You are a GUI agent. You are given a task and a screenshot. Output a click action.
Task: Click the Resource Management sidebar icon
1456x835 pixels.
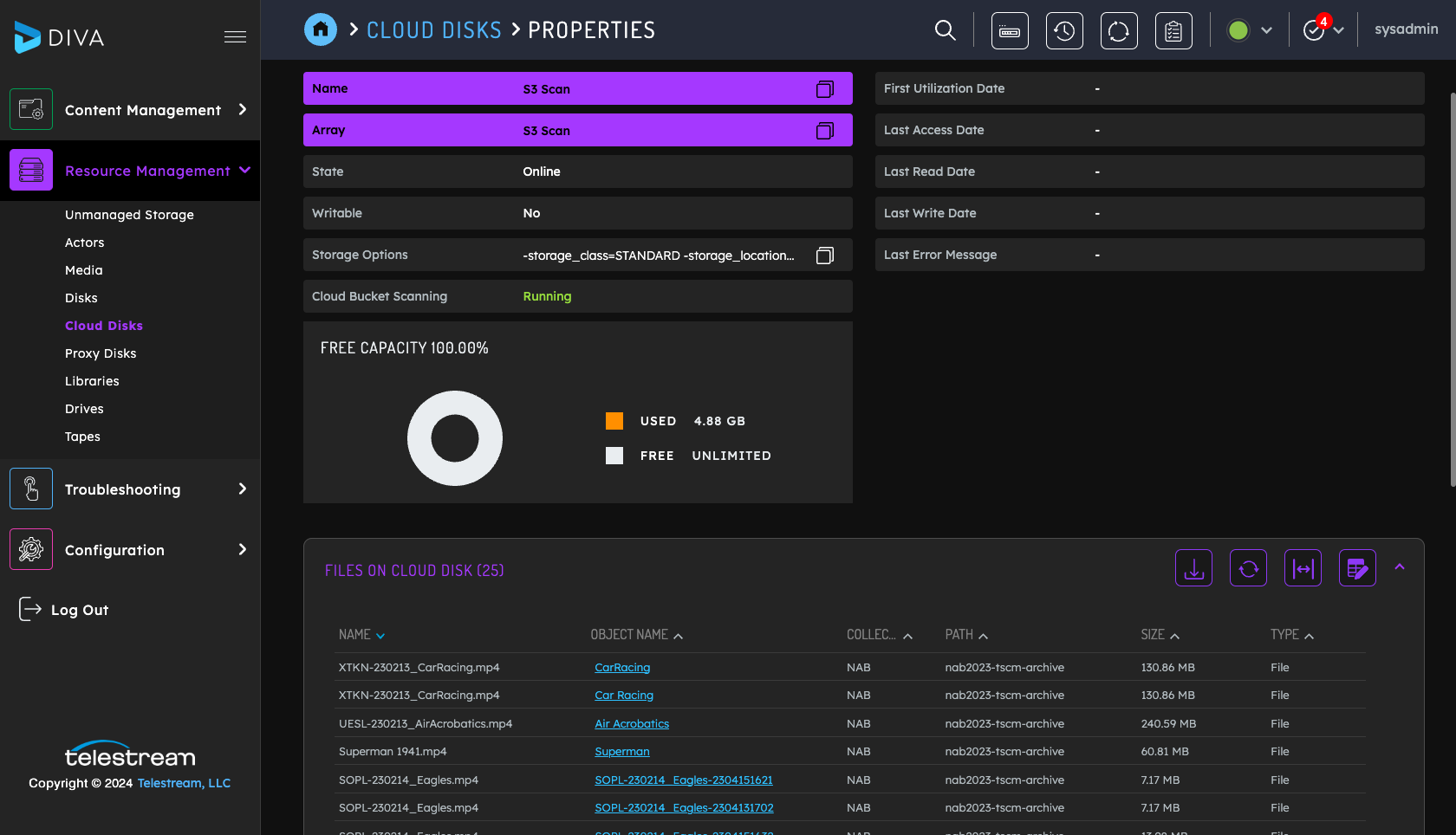click(x=31, y=170)
